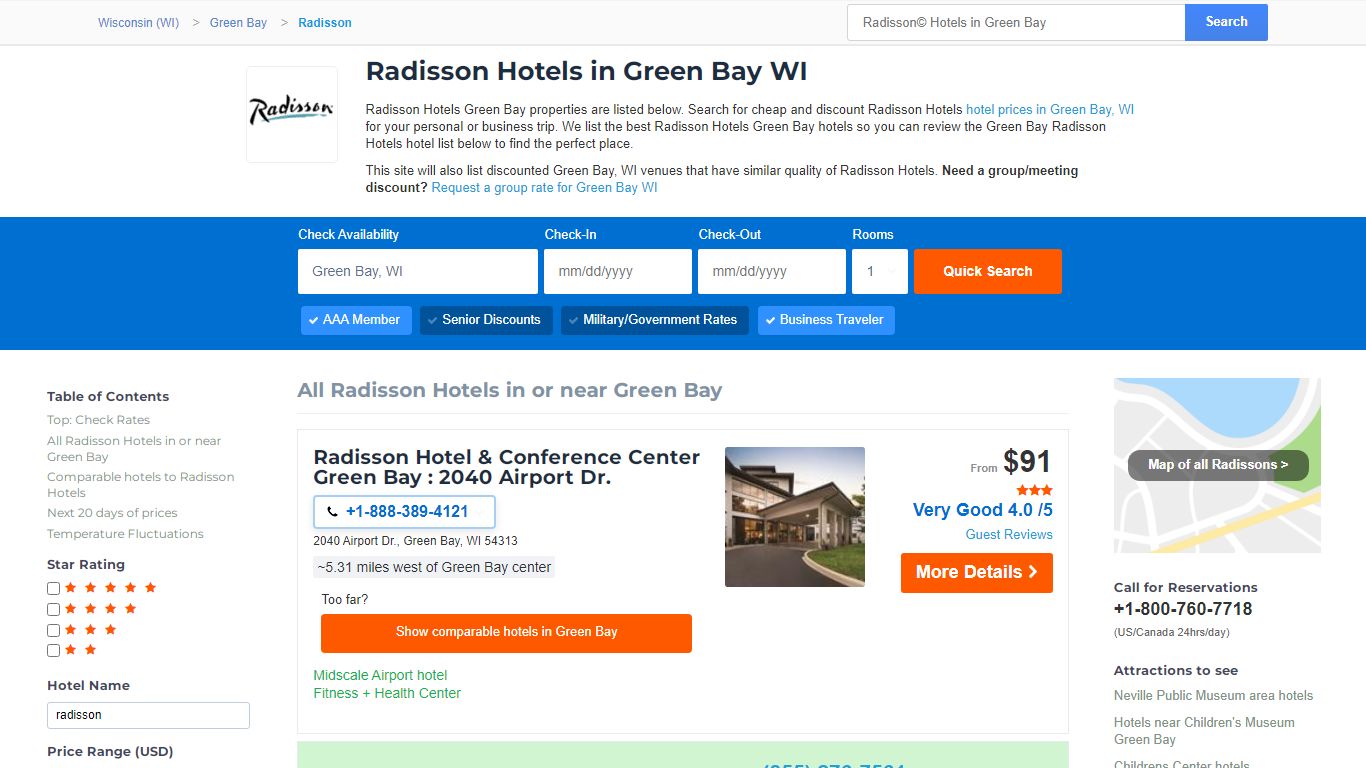Screen dimensions: 1366x768
Task: Open the Radisson breadcrumb
Action: point(325,22)
